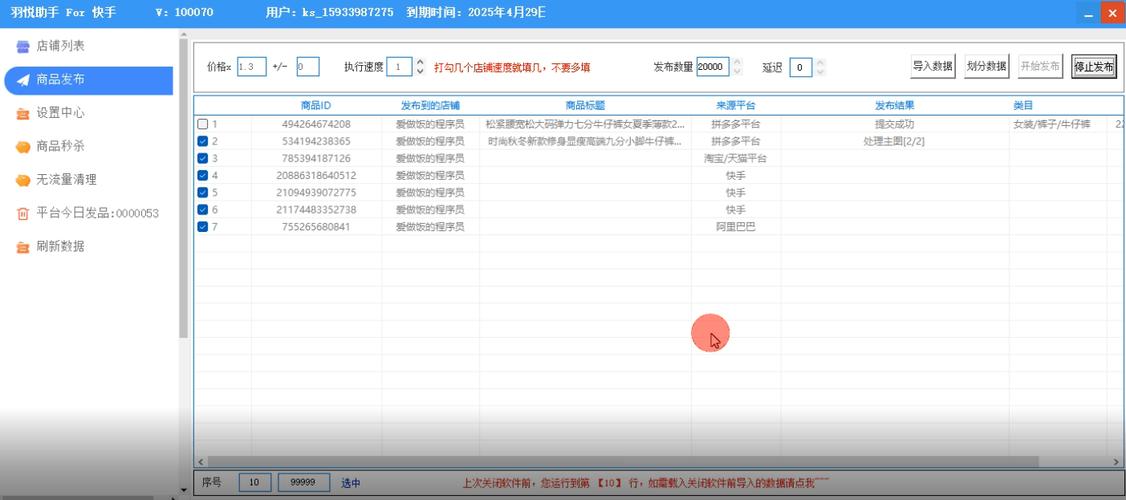Sort by the 商品ID column header
This screenshot has width=1126, height=500.
pyautogui.click(x=315, y=105)
